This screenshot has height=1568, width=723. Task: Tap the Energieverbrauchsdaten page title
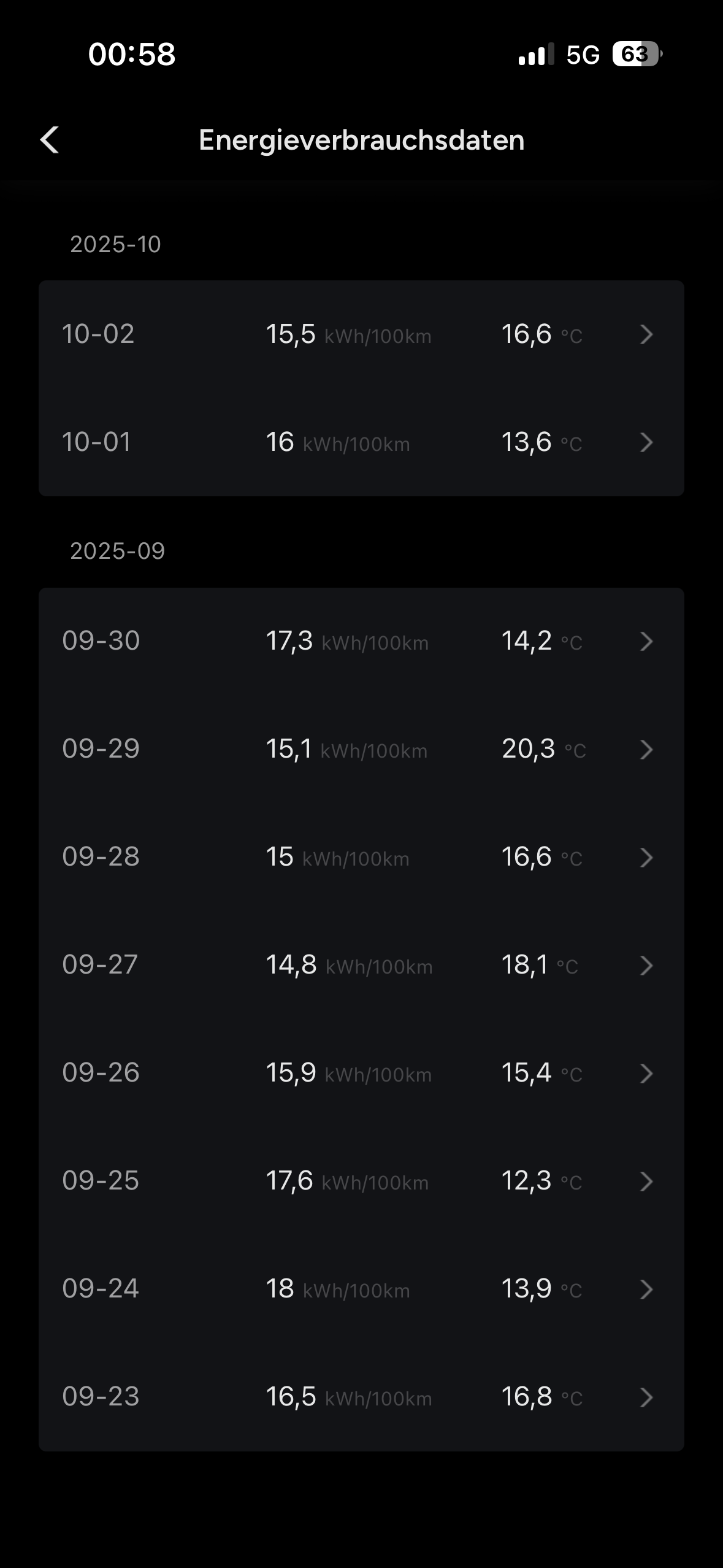click(x=361, y=140)
